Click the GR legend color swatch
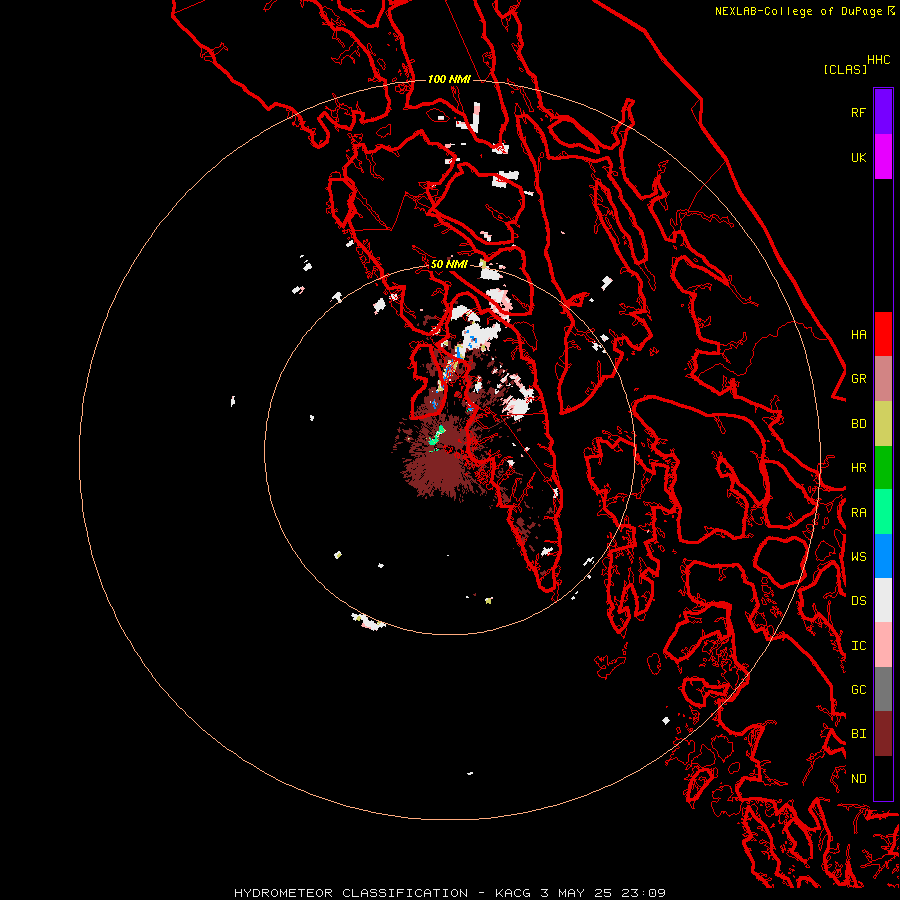Viewport: 900px width, 900px height. click(883, 379)
